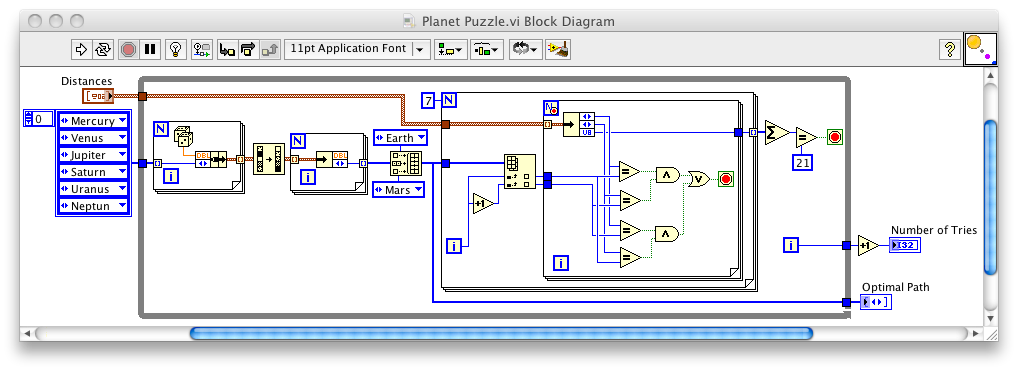Open the Reorder dropdown in toolbar
The width and height of the screenshot is (1018, 371).
[x=525, y=49]
